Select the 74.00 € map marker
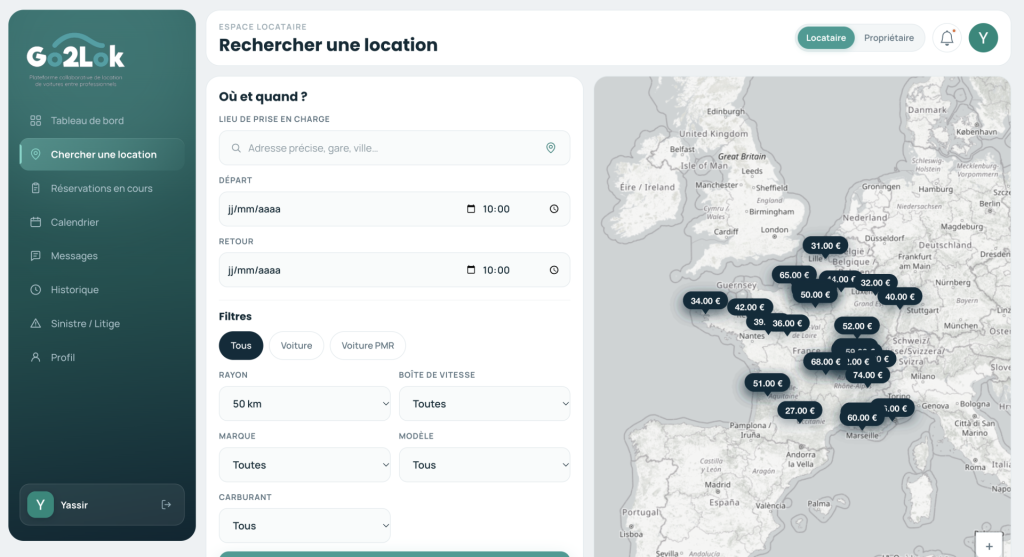The image size is (1024, 557). [867, 375]
